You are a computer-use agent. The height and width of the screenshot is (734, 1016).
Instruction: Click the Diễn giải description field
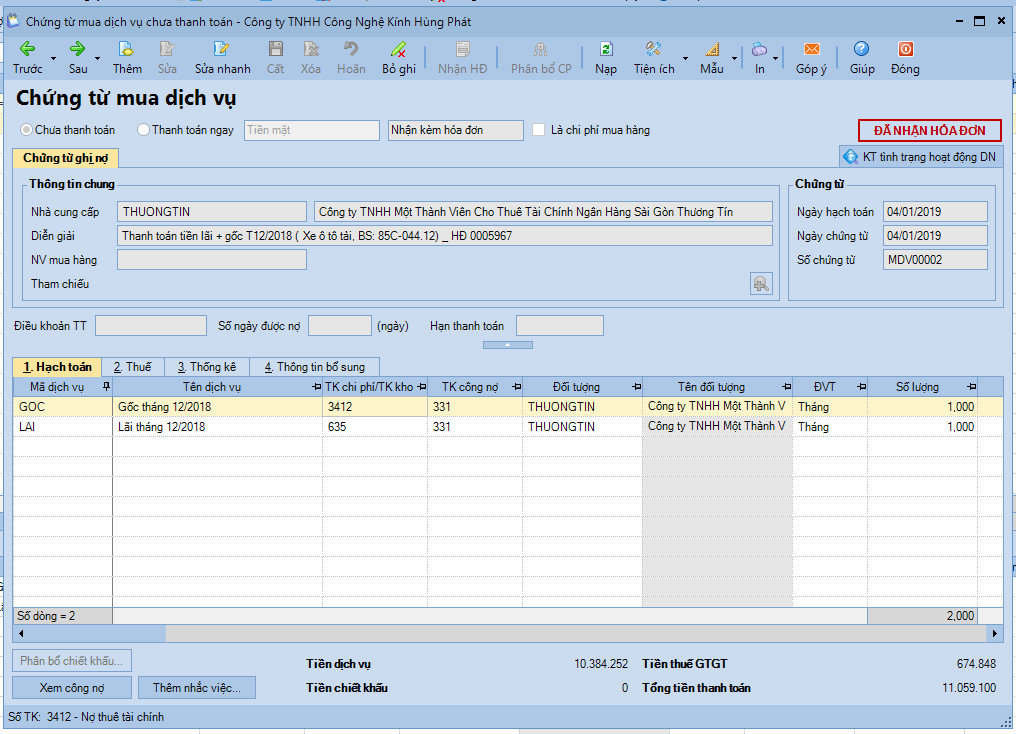pos(444,236)
